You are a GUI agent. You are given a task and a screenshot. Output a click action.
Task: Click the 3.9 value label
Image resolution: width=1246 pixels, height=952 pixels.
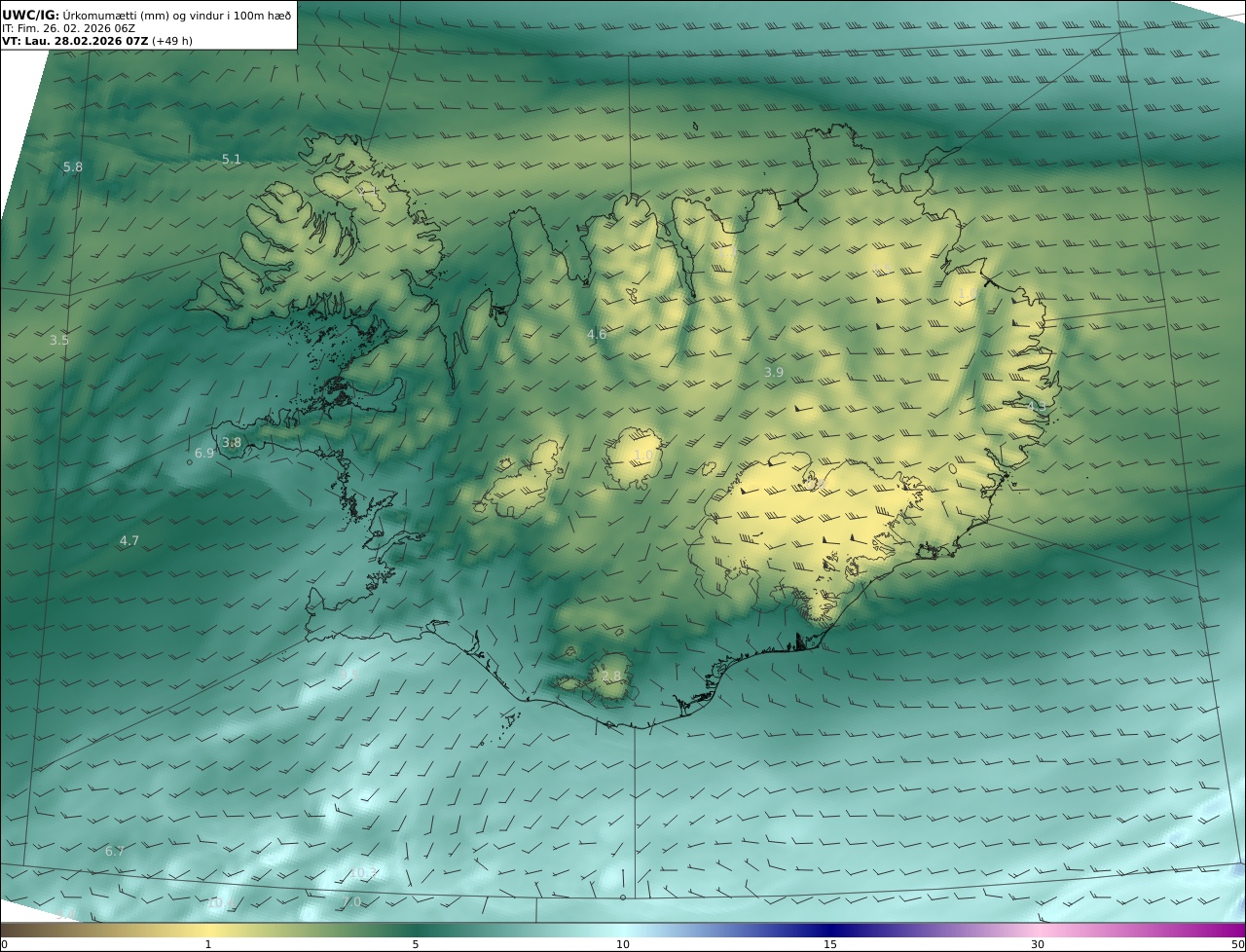774,373
